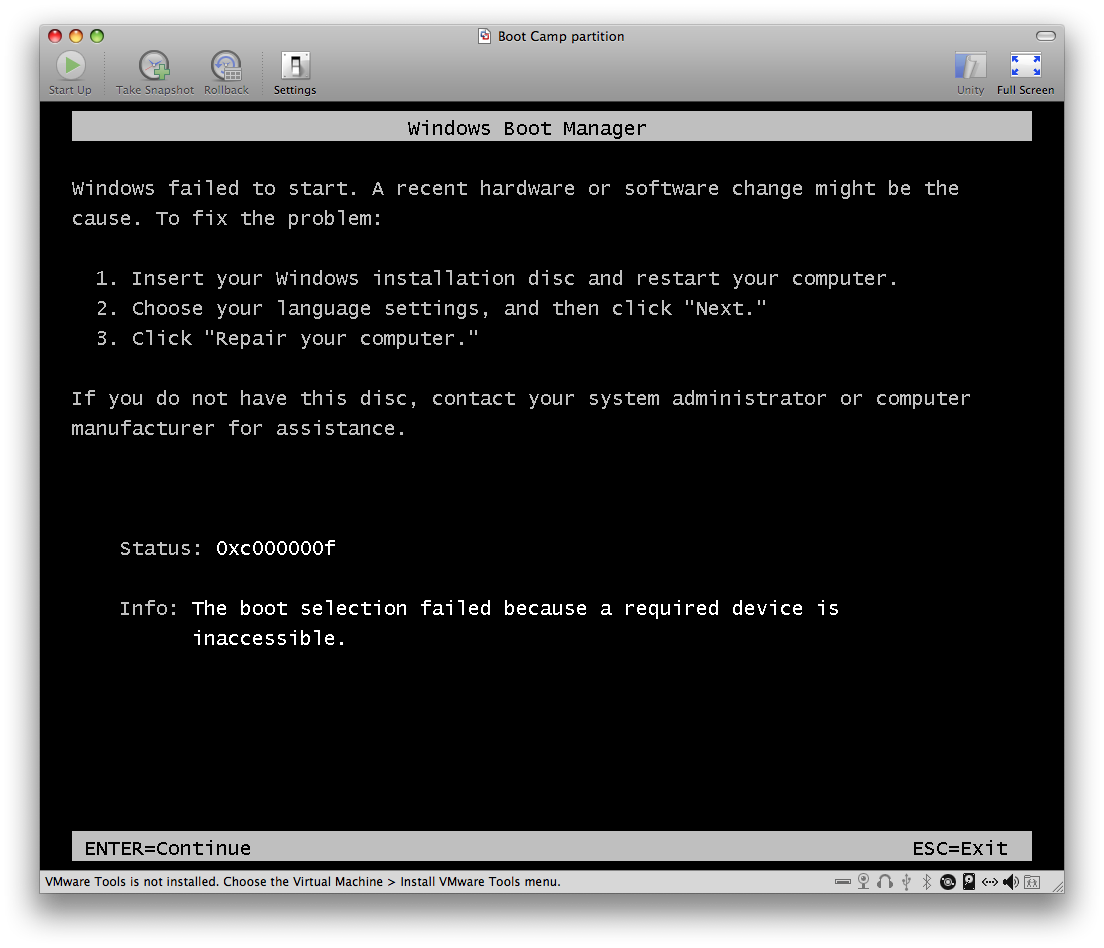Click the headphones device status icon
1104x948 pixels.
[x=885, y=882]
